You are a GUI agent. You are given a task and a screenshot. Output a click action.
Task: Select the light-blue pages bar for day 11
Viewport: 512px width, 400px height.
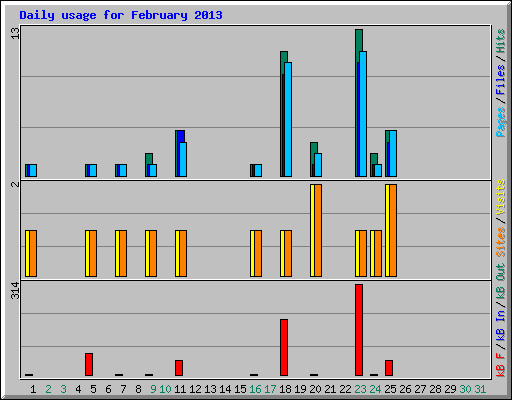click(x=183, y=159)
